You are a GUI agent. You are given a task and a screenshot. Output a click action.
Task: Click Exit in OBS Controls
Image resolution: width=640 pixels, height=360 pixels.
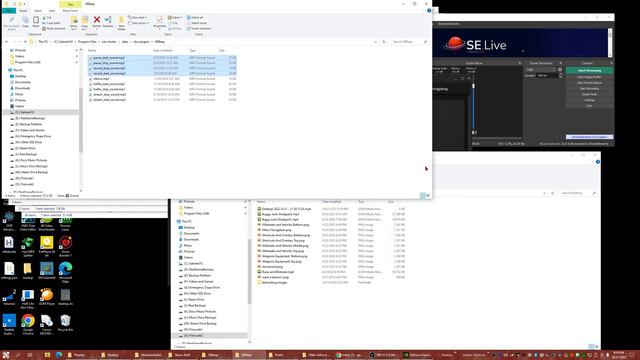(x=589, y=105)
